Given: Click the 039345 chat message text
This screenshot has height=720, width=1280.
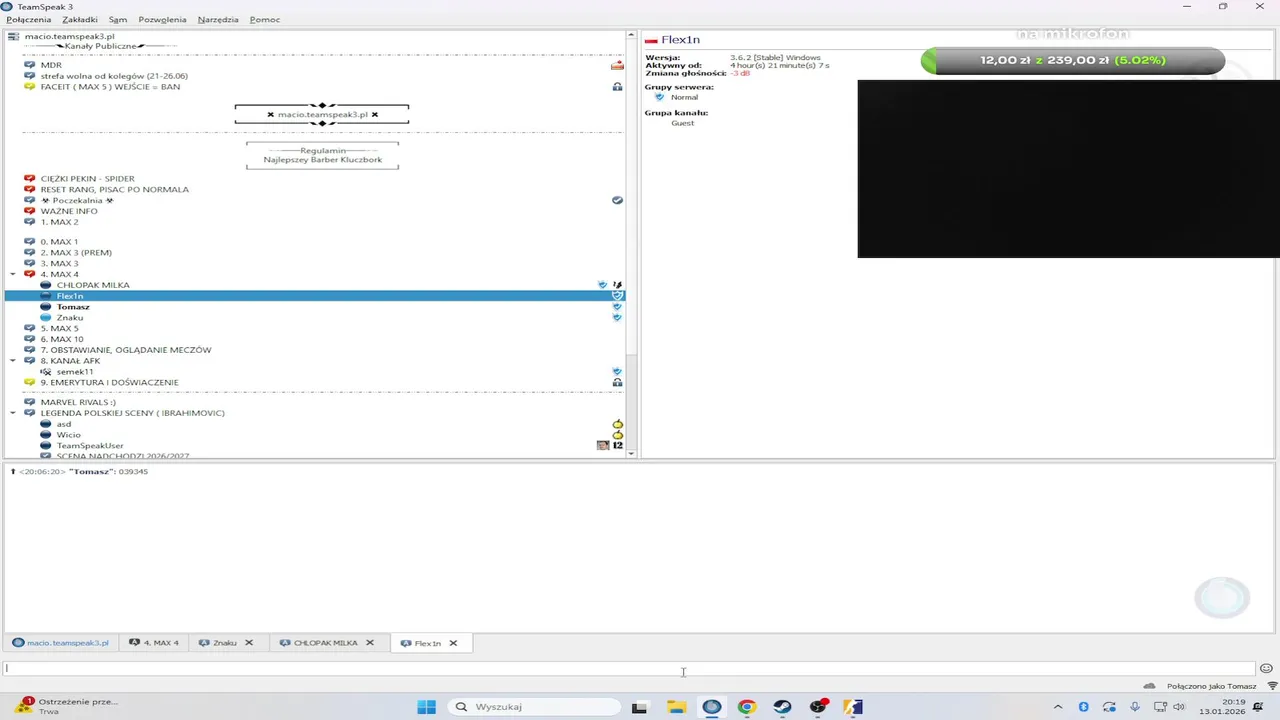Looking at the screenshot, I should pos(133,472).
